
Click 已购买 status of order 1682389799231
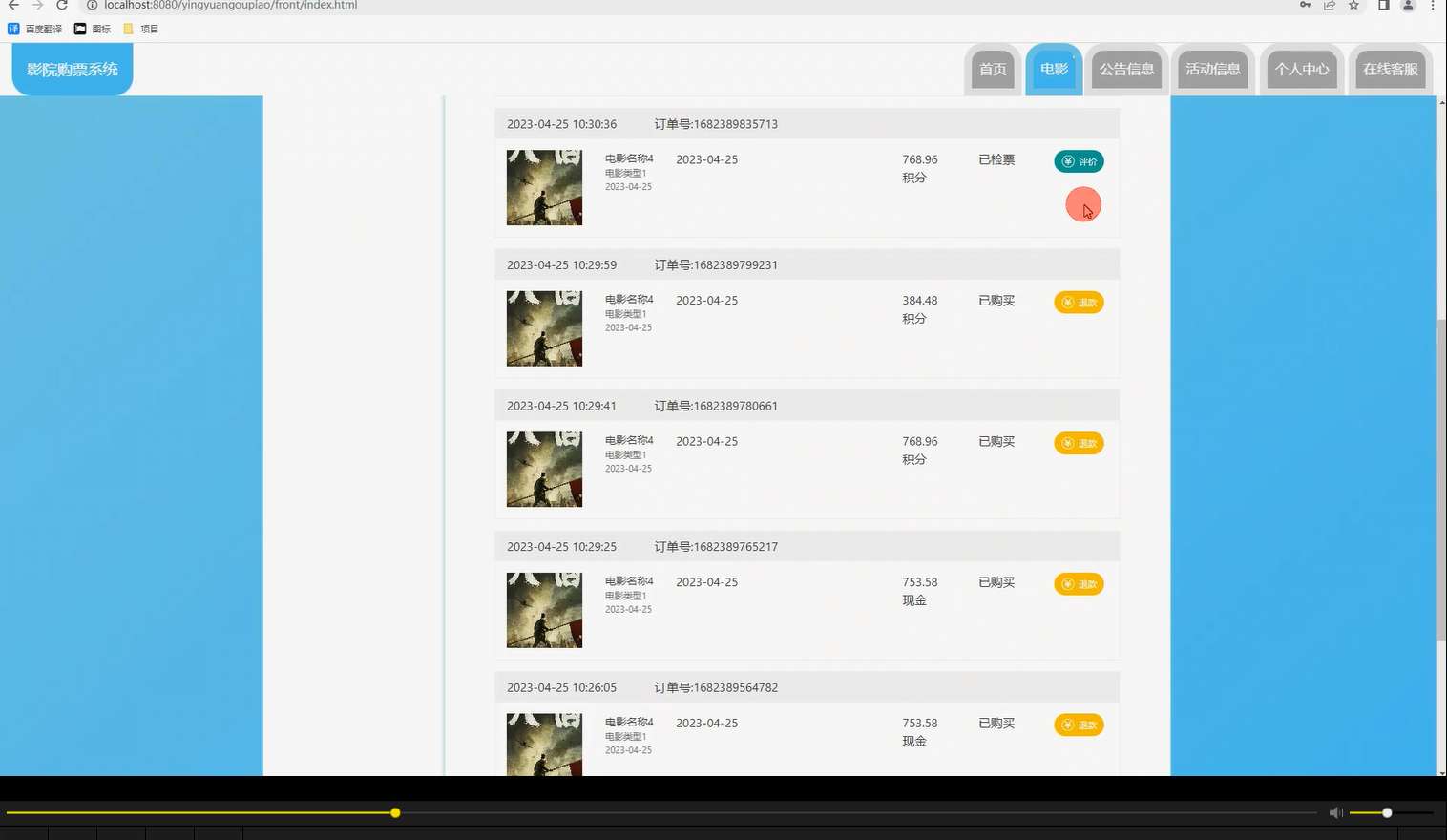pyautogui.click(x=996, y=301)
